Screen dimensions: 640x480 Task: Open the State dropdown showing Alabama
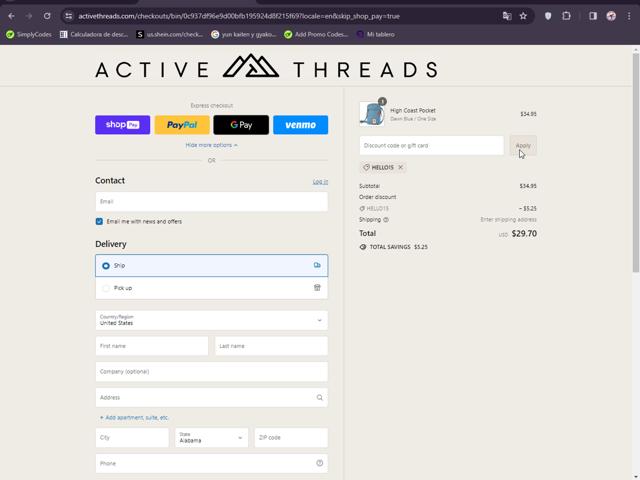tap(211, 438)
